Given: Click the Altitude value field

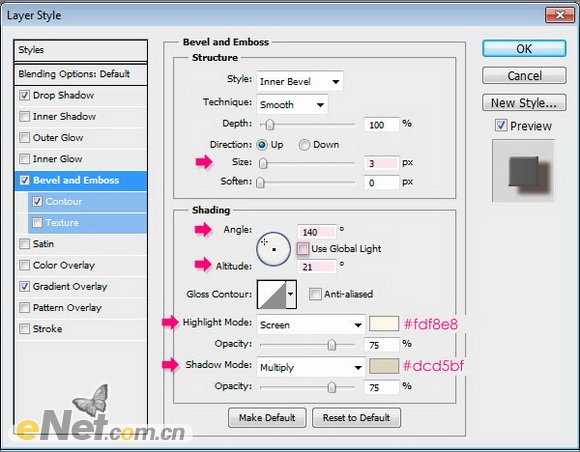Looking at the screenshot, I should (317, 267).
